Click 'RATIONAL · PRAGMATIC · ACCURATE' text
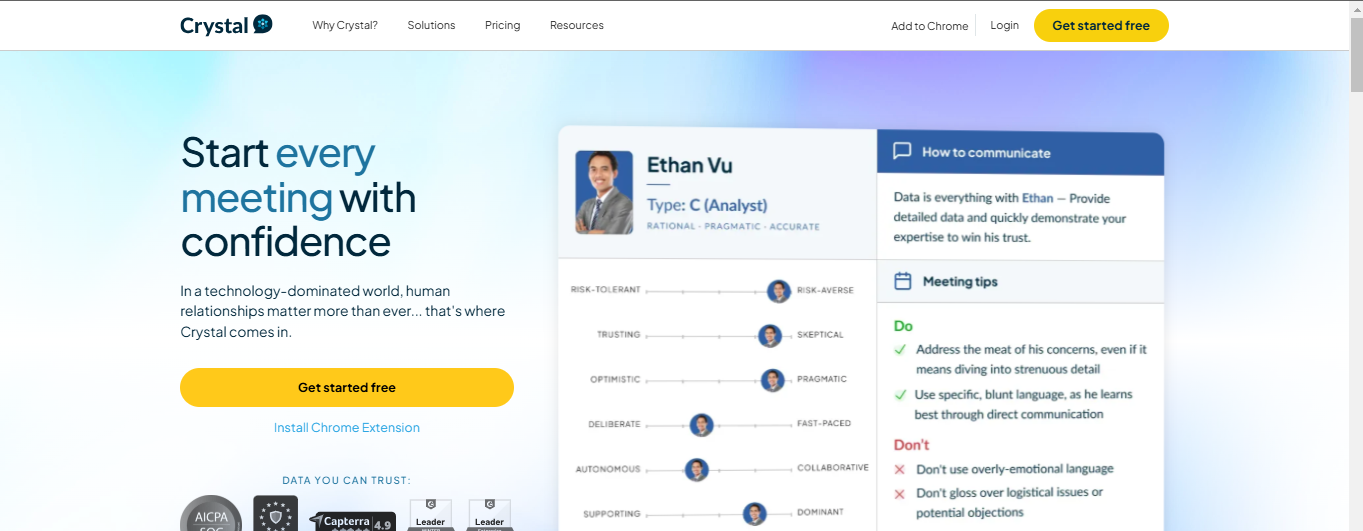The width and height of the screenshot is (1363, 531). 733,227
